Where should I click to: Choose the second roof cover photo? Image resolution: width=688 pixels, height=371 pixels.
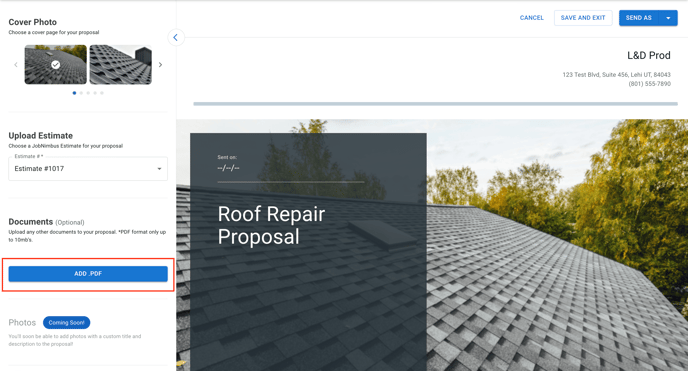(121, 64)
